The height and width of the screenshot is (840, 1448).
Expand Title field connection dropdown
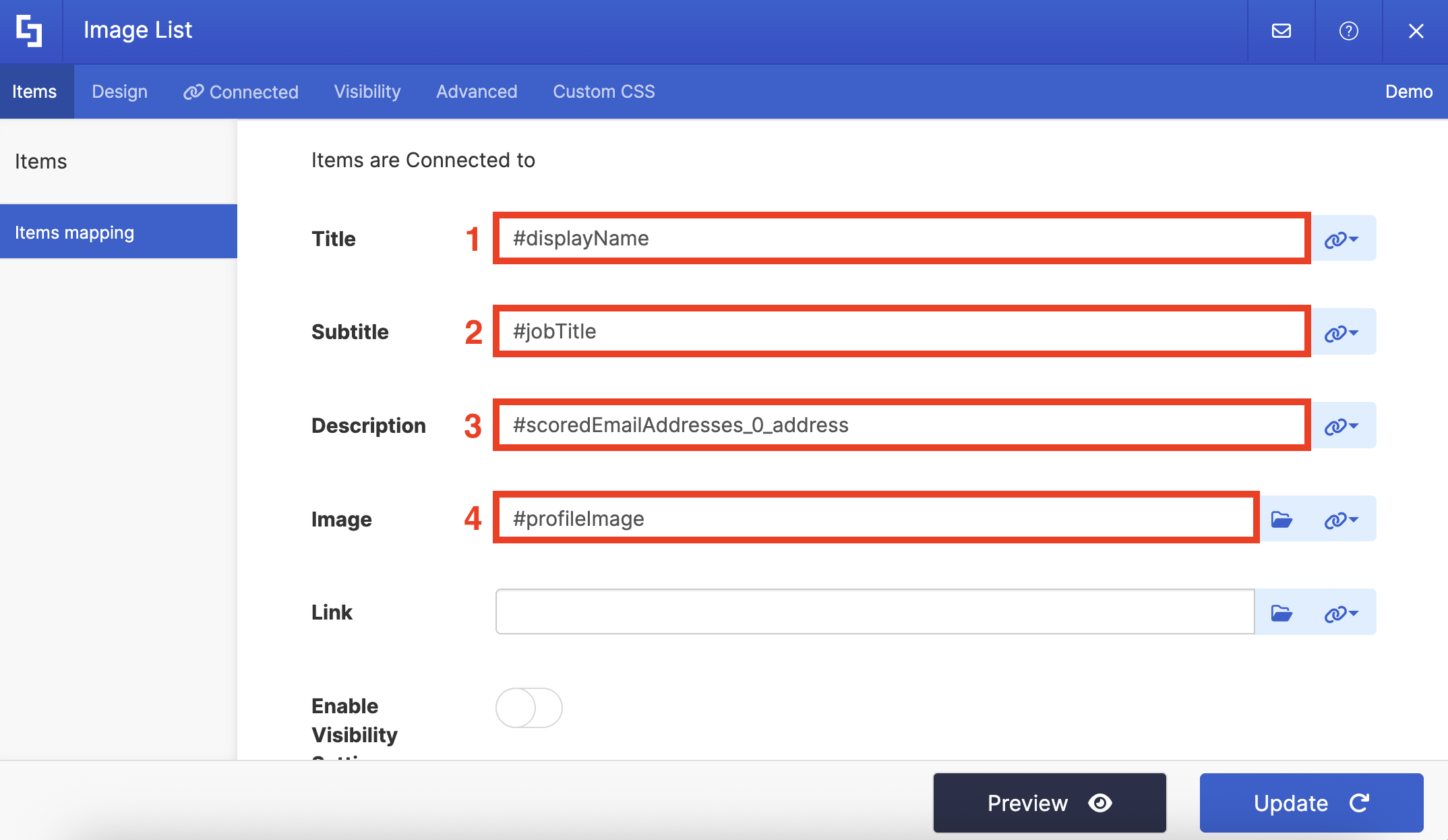1341,239
